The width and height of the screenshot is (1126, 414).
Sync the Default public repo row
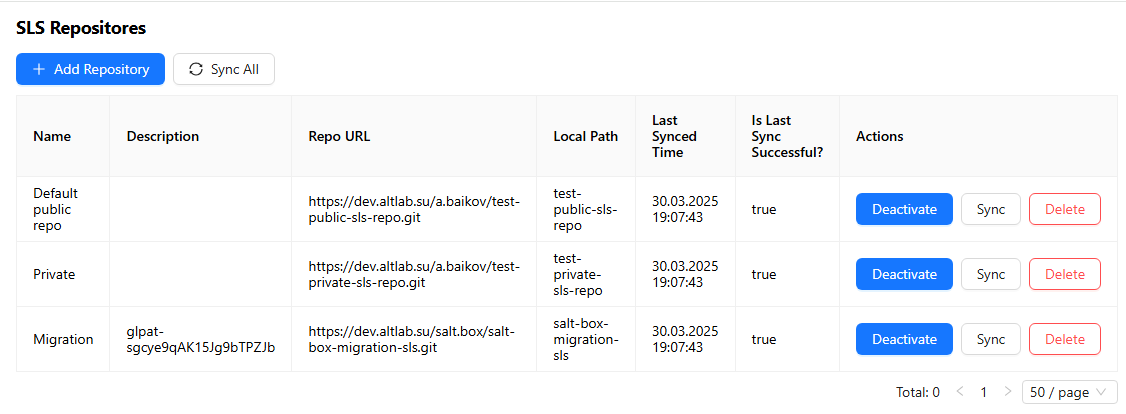tap(991, 209)
